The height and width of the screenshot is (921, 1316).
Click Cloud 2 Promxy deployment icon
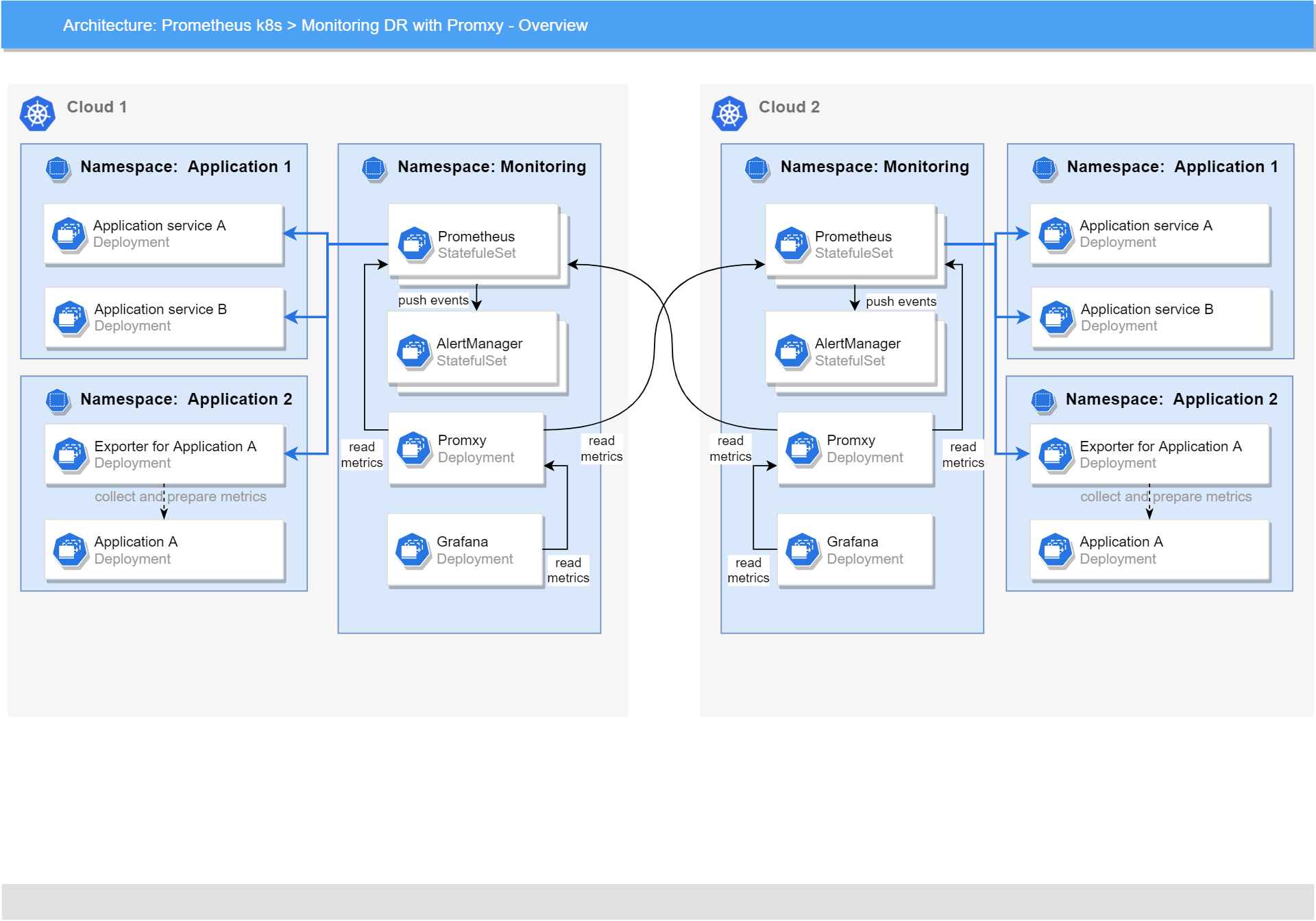tap(803, 449)
